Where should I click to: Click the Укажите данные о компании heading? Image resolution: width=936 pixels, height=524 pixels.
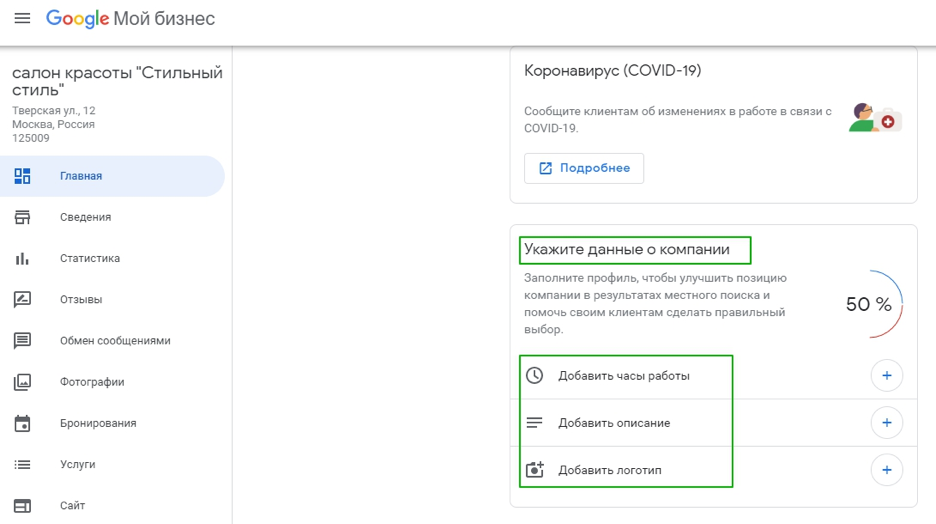click(627, 249)
